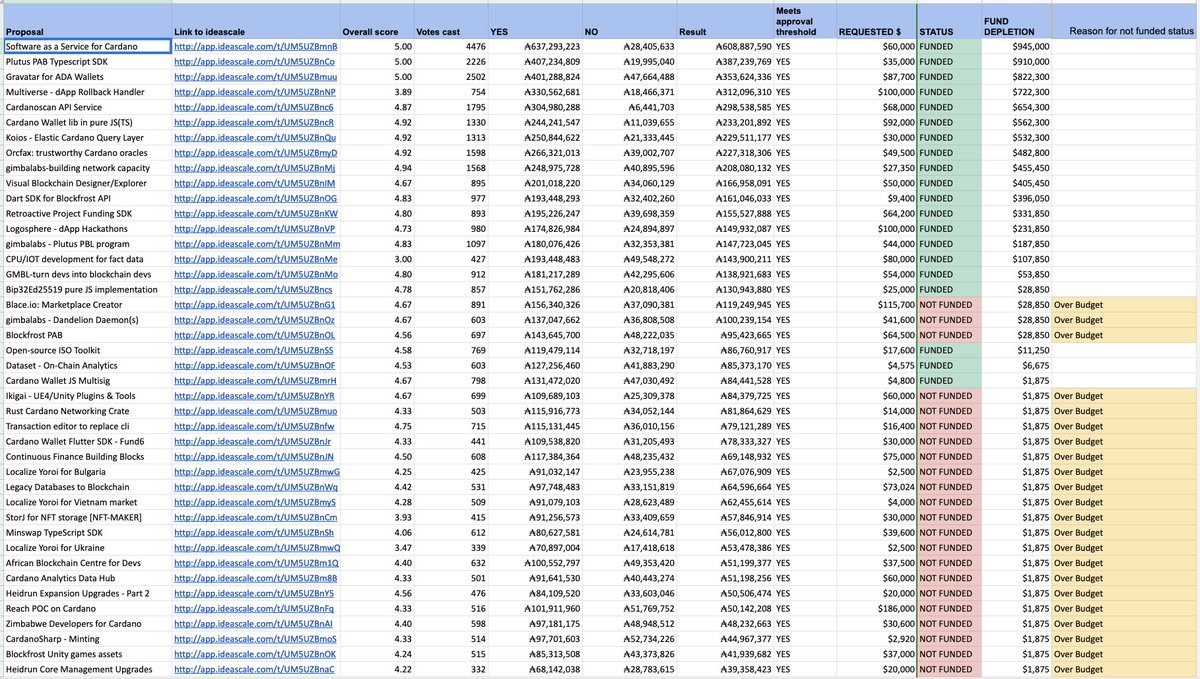This screenshot has height=679, width=1200.
Task: Follow the ideascale link for Cardanoscan API Service
Action: [254, 107]
